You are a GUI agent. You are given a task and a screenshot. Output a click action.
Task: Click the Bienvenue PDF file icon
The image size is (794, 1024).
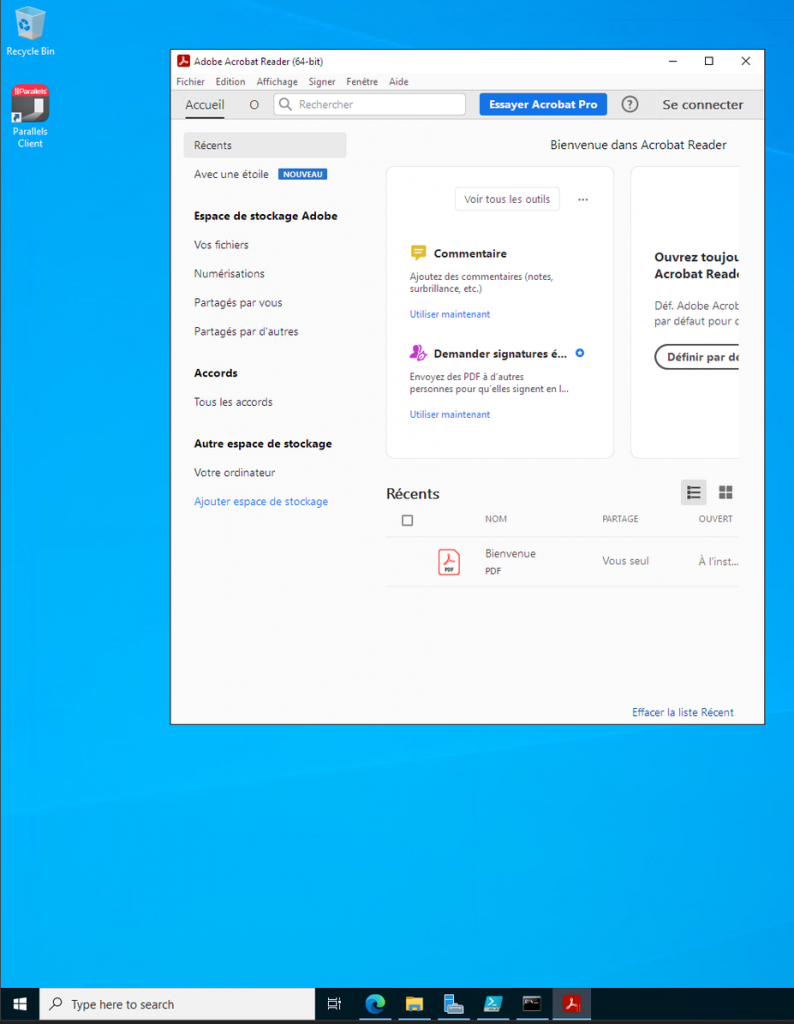[x=449, y=562]
